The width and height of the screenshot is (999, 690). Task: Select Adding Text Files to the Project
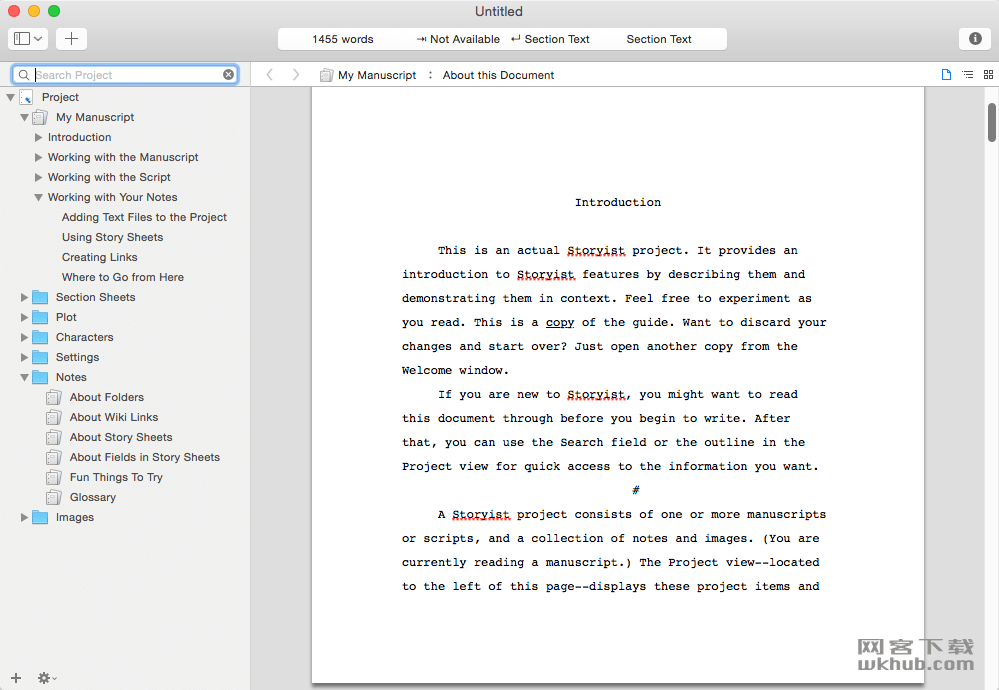[x=144, y=217]
